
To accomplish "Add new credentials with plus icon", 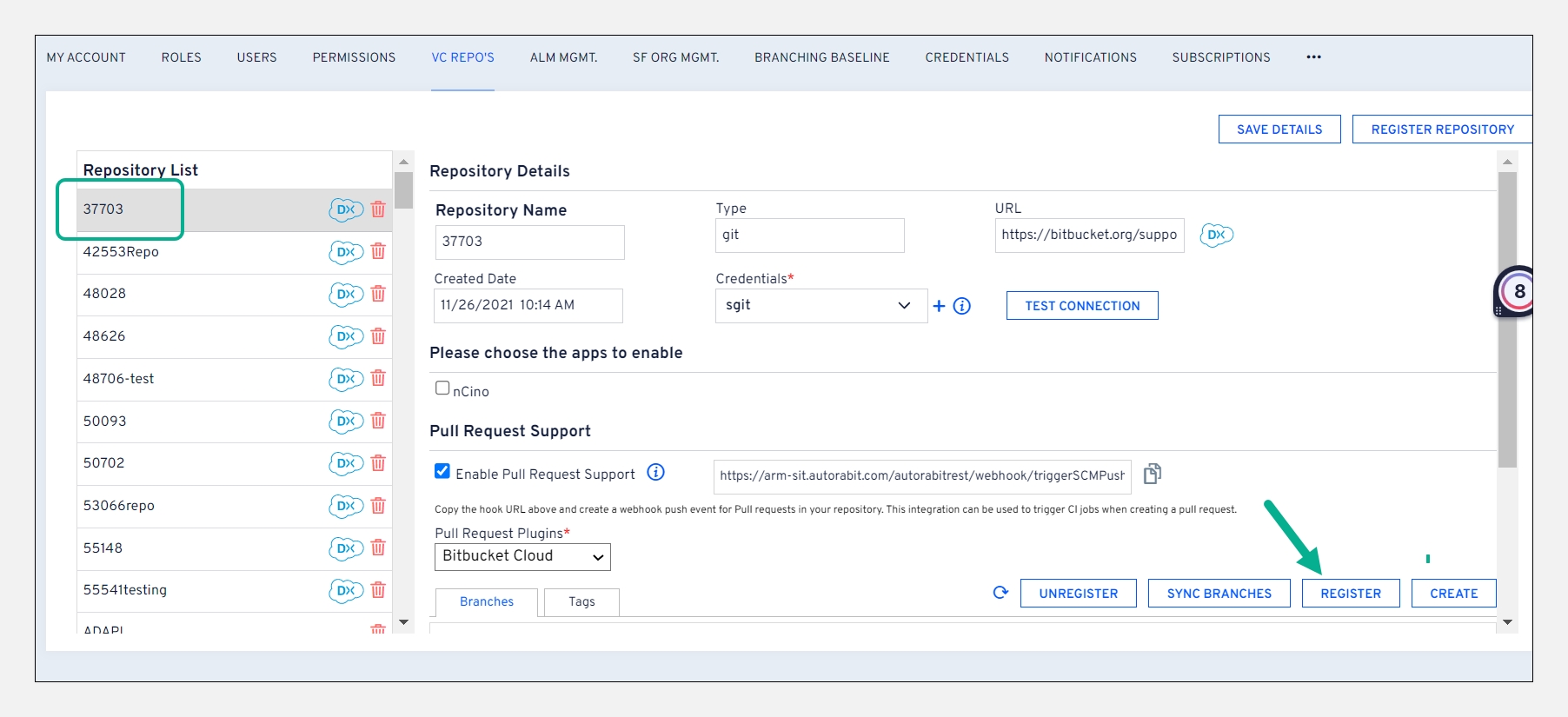I will click(939, 306).
